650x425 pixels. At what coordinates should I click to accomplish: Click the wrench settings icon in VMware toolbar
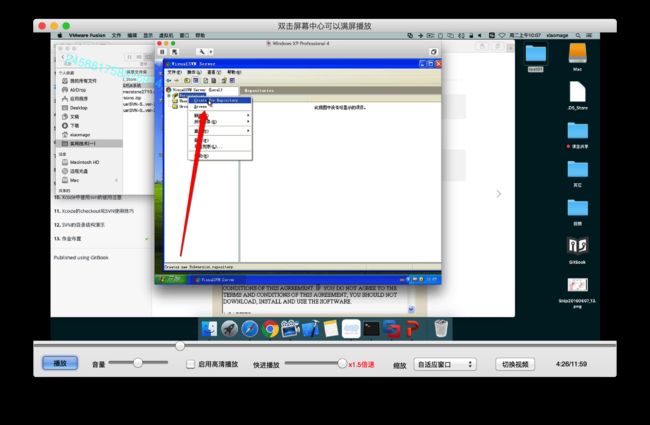[x=201, y=52]
